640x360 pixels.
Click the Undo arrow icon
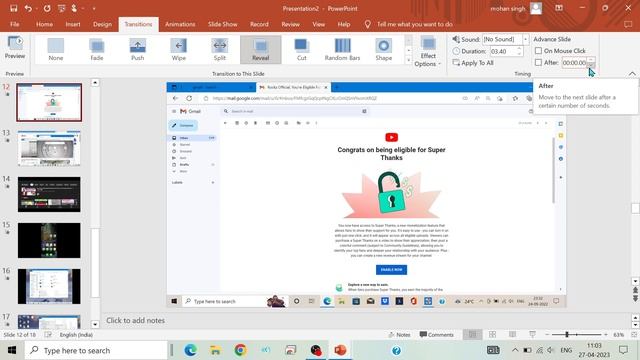point(28,8)
